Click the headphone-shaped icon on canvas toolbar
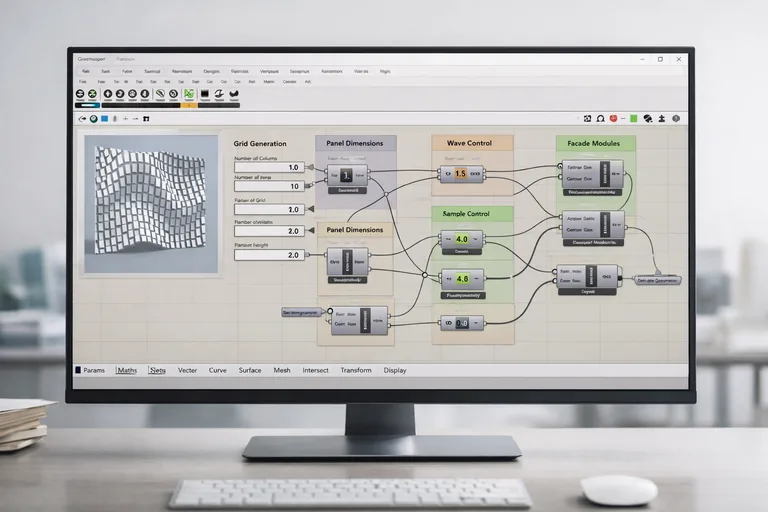Viewport: 768px width, 512px height. (601, 119)
